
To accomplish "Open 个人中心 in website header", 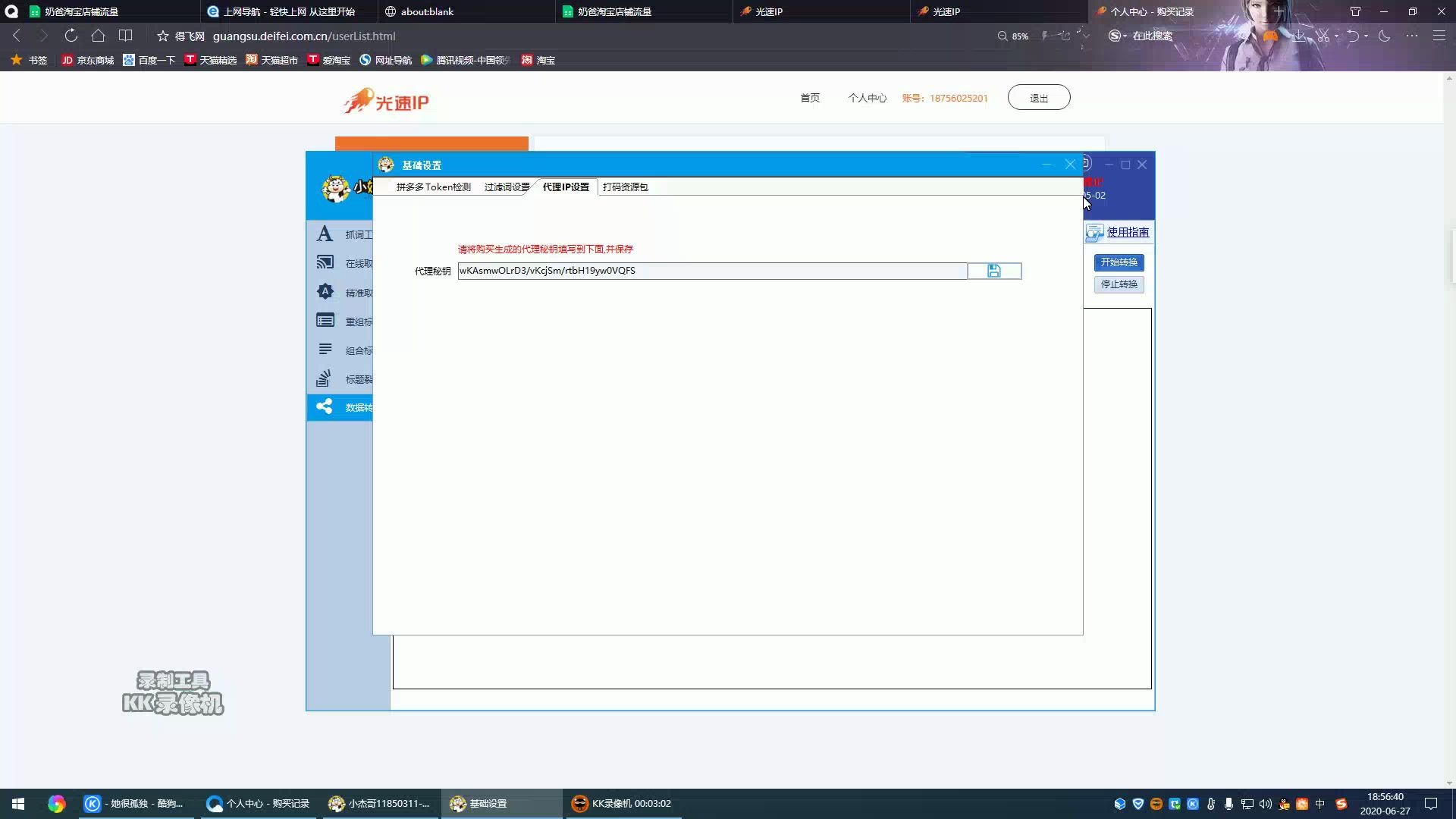I will click(867, 98).
